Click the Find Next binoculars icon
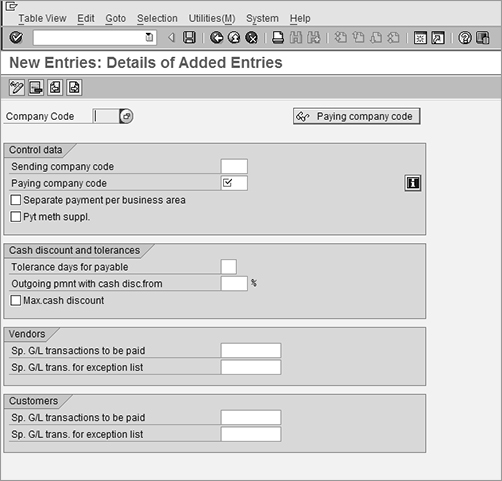The width and height of the screenshot is (502, 481). pos(314,38)
